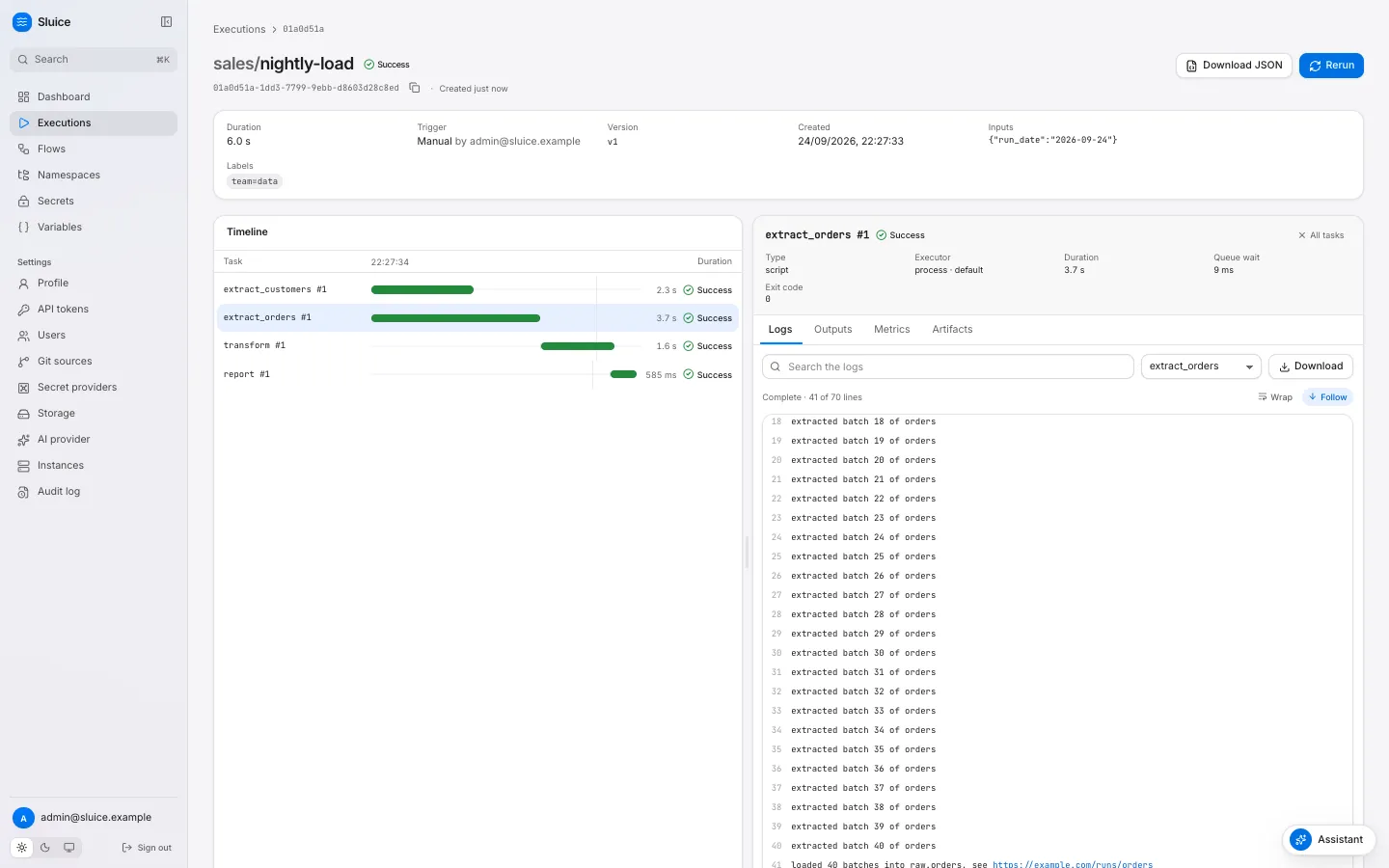
Task: Click the team=data label chip
Action: 255,181
